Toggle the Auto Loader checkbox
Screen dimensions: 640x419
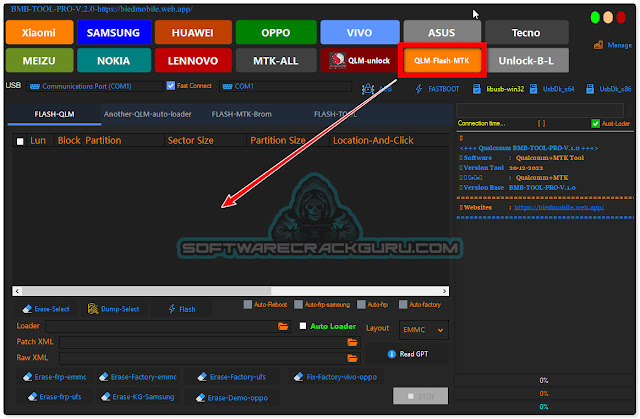click(303, 326)
